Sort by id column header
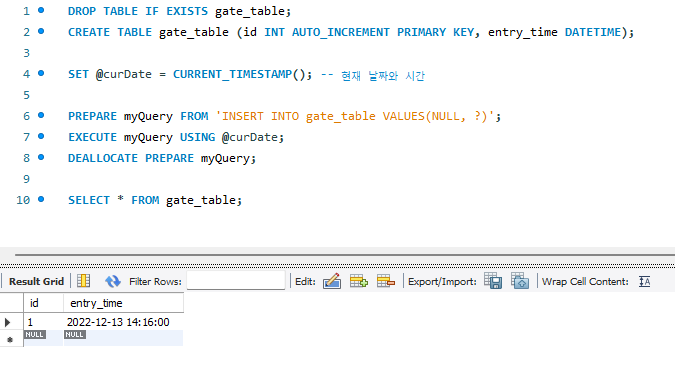The image size is (675, 366). pos(43,303)
